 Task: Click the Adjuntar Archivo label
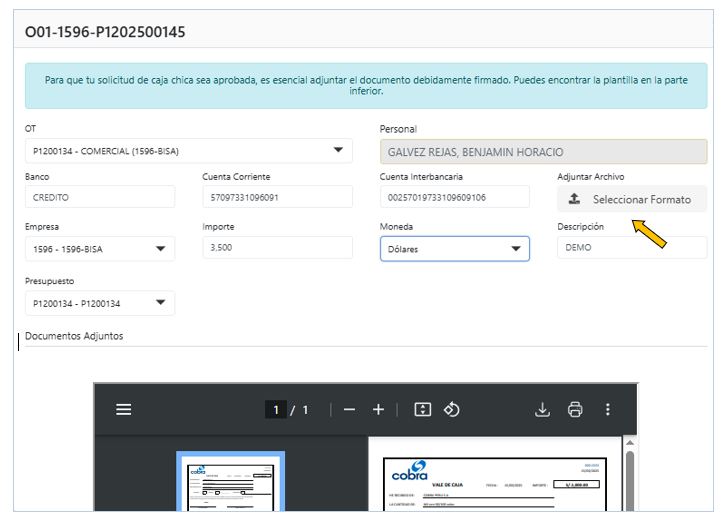(591, 176)
